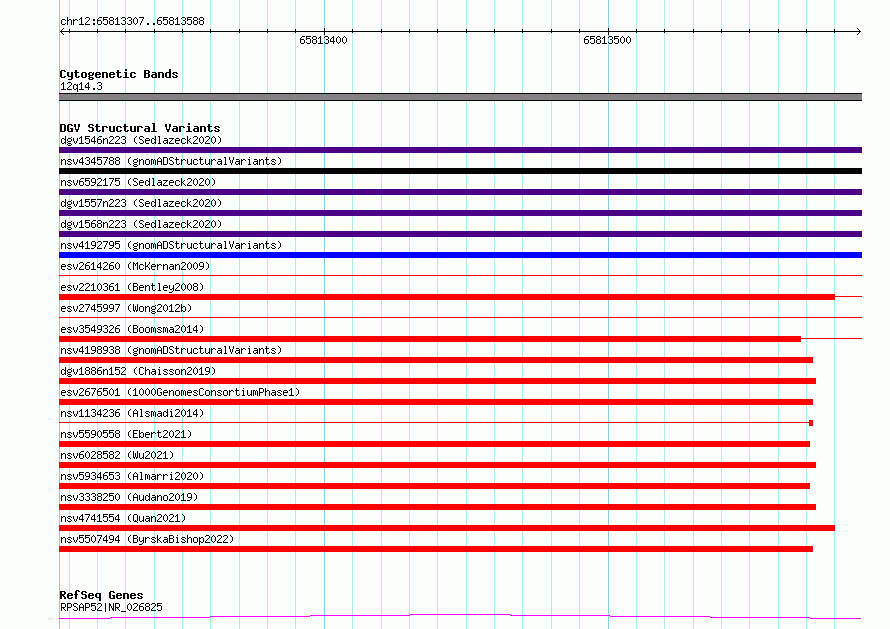Screen dimensions: 890x629
Task: Click the esv2614260 (McKernan2009) label
Action: coord(135,266)
